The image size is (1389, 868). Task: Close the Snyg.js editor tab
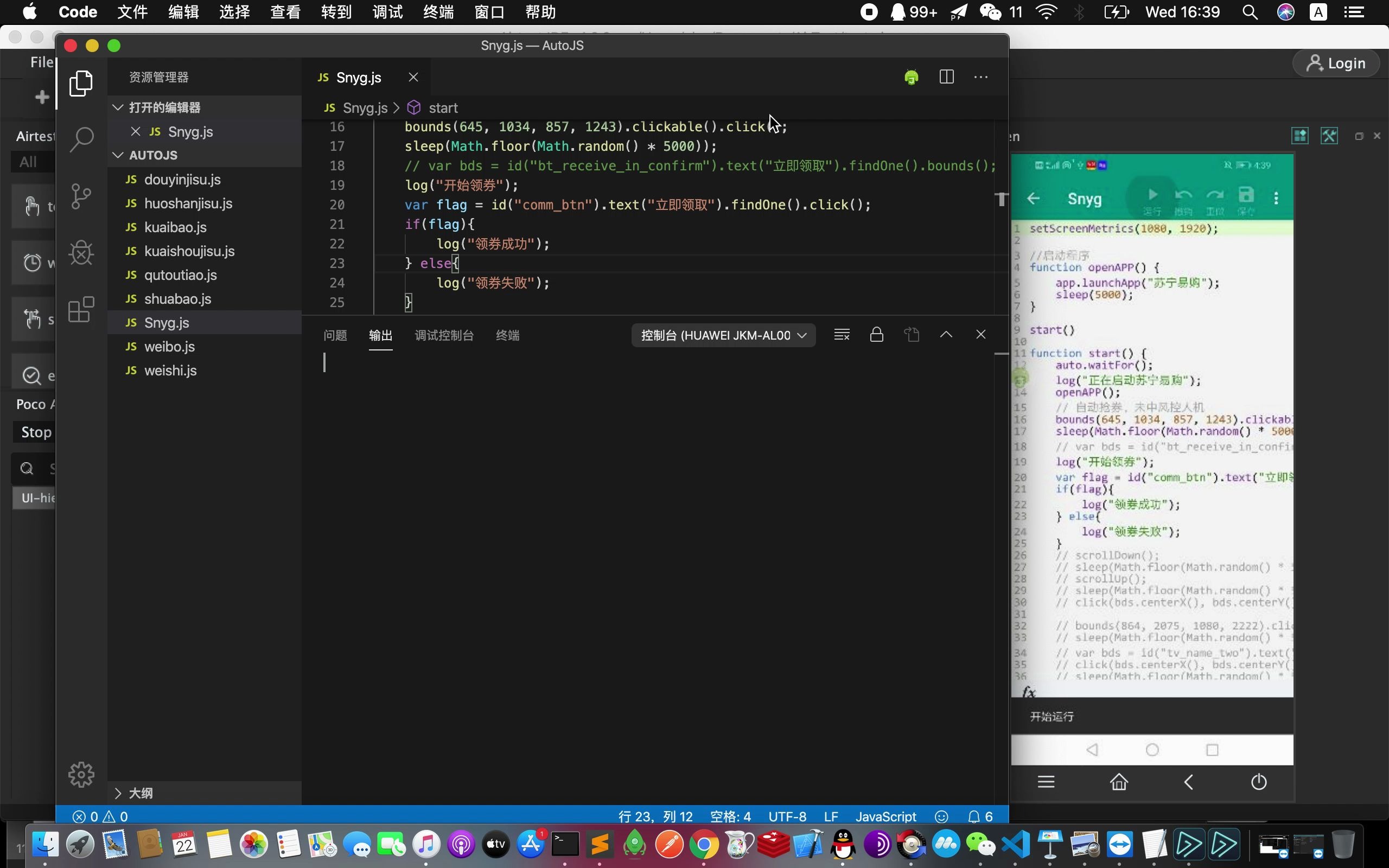pos(413,77)
